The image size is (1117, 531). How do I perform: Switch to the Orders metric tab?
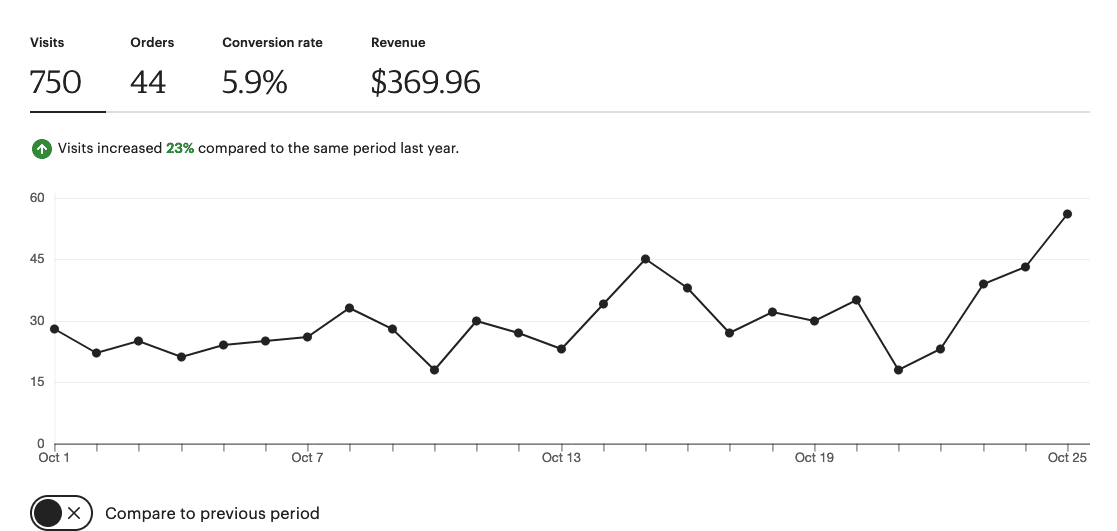(152, 70)
